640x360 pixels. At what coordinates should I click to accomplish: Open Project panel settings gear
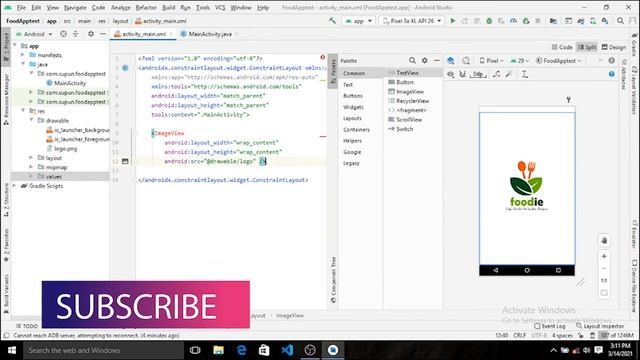click(x=91, y=34)
